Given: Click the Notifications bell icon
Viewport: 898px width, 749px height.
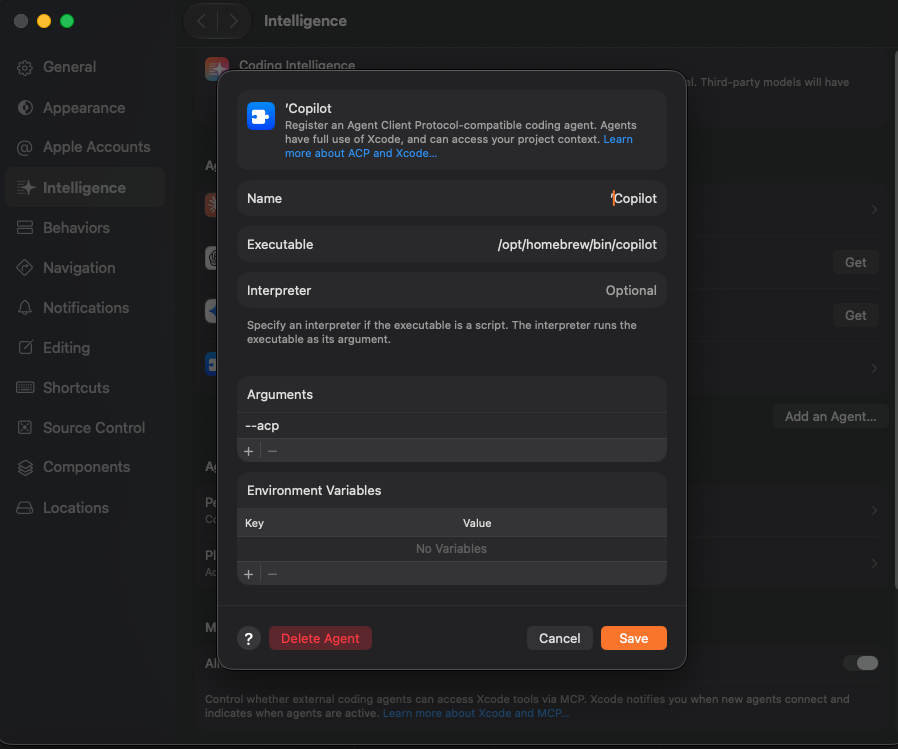Looking at the screenshot, I should 25,308.
